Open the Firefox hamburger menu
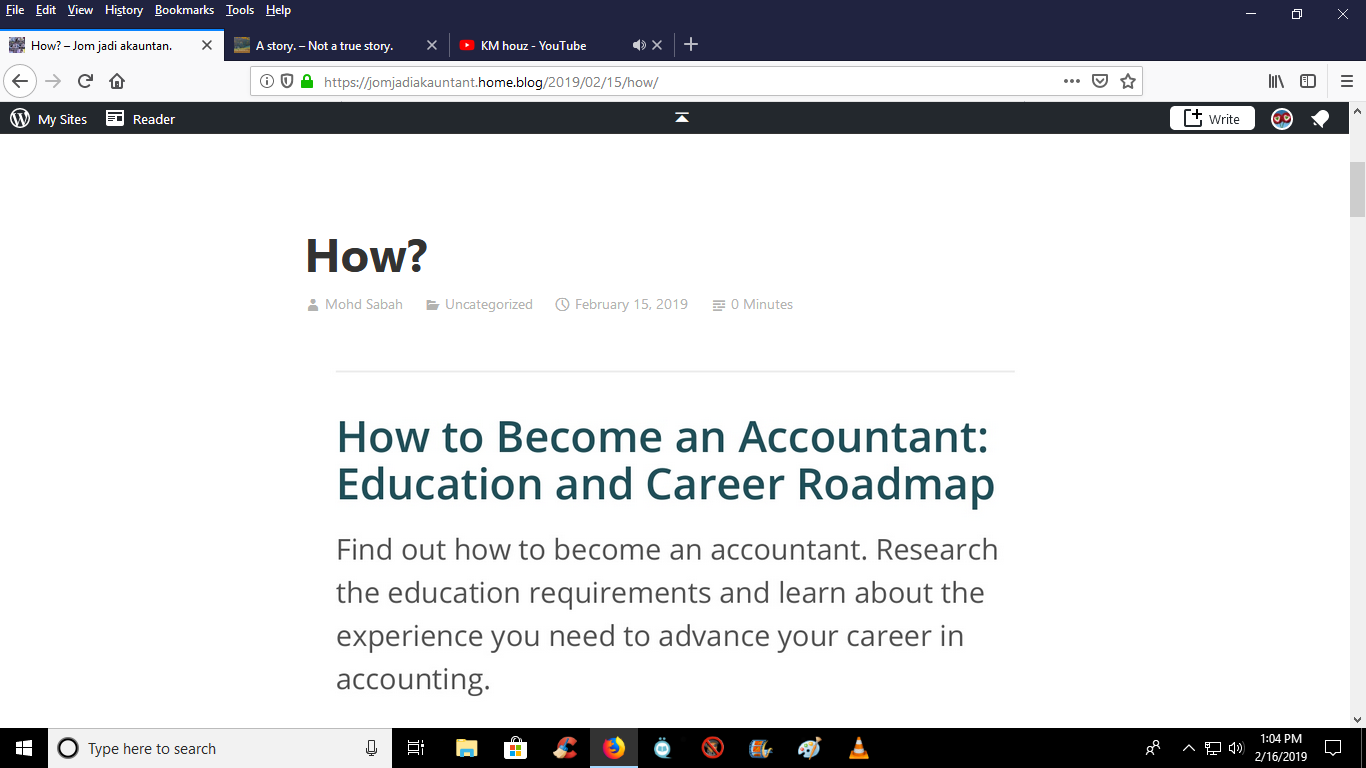This screenshot has width=1366, height=768. [1346, 82]
